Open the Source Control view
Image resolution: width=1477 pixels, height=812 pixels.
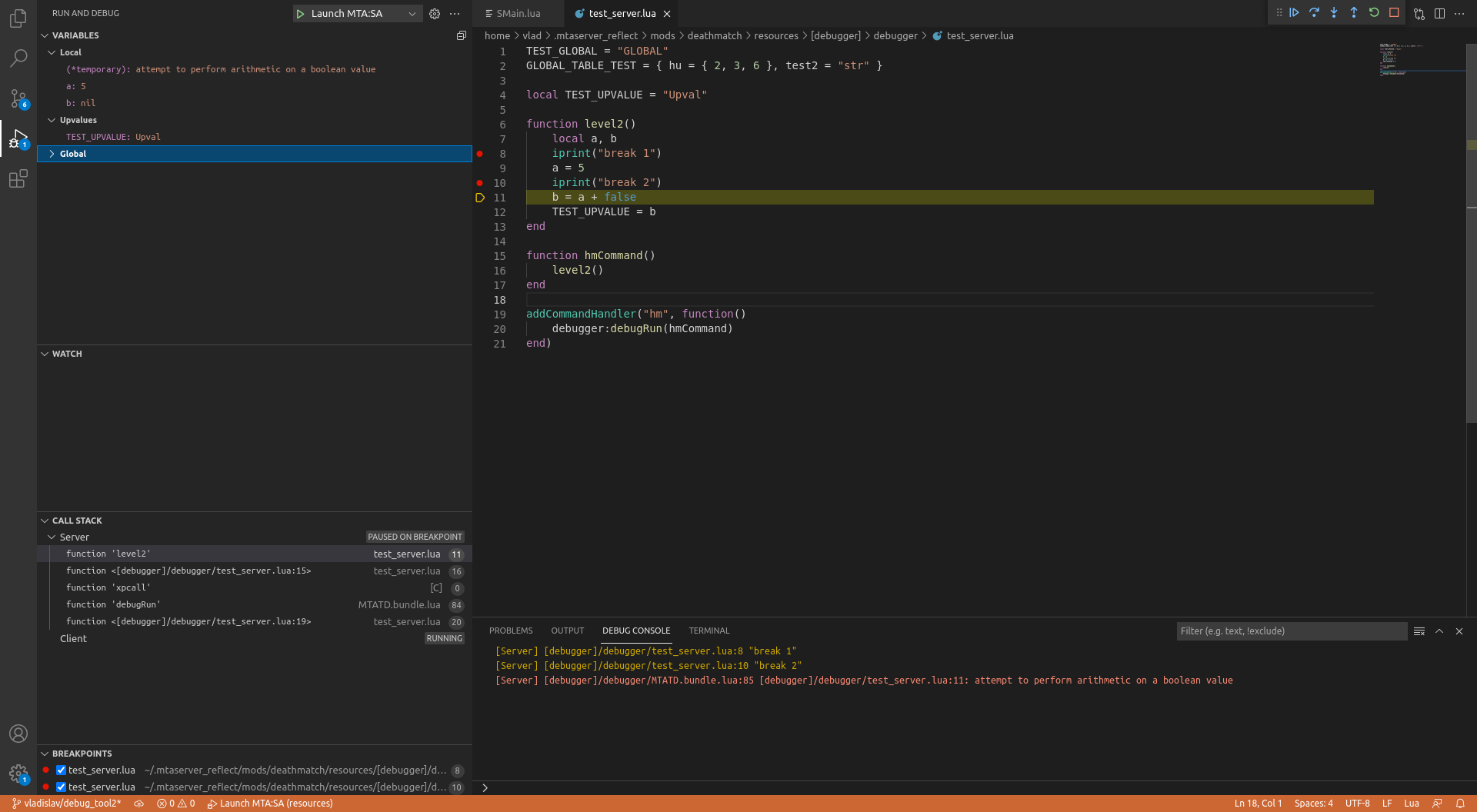point(18,98)
